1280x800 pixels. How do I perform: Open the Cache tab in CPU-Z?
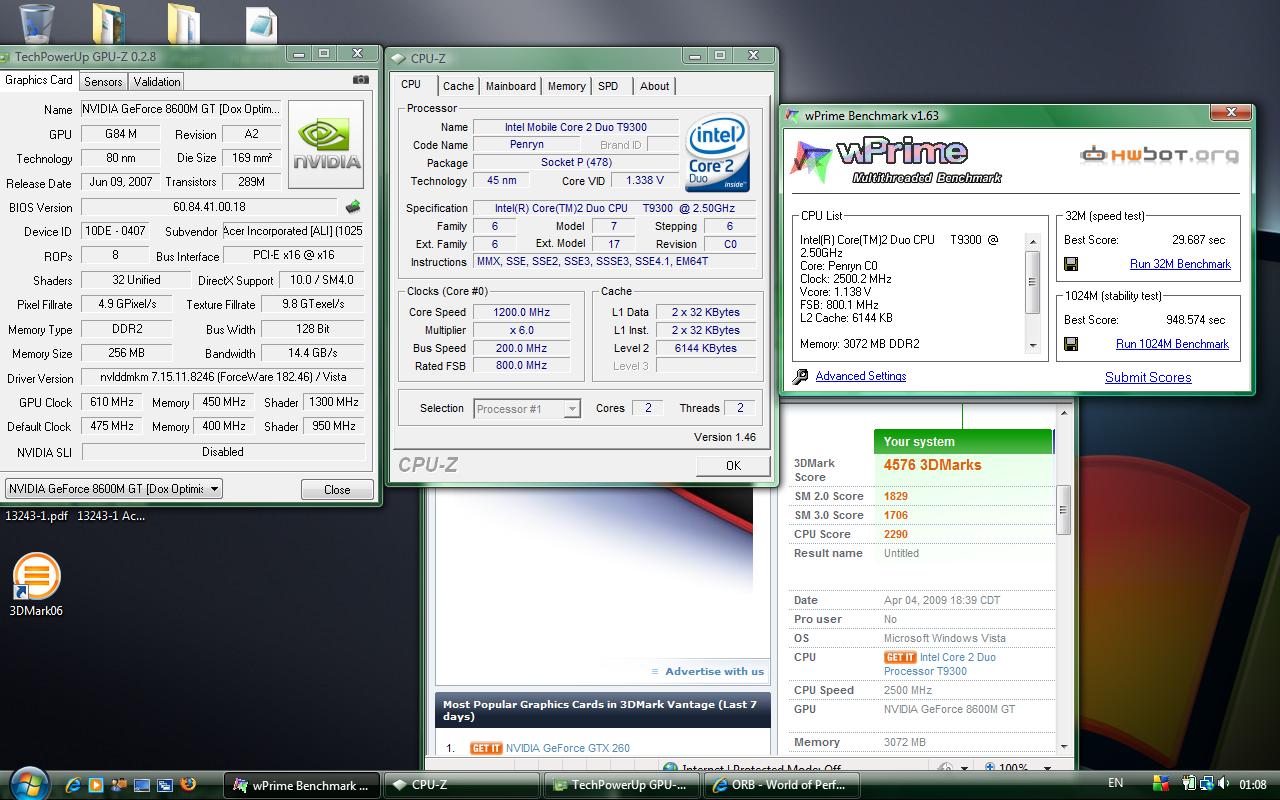[458, 86]
